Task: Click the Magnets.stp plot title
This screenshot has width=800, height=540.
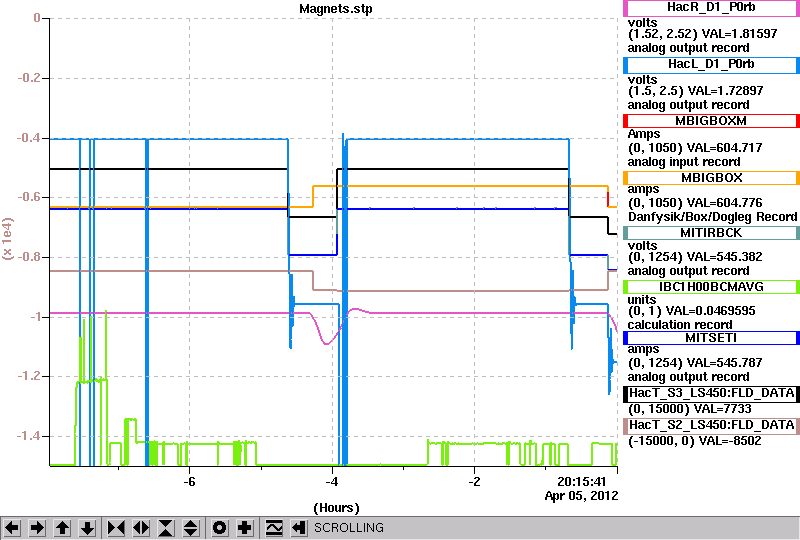Action: point(336,9)
